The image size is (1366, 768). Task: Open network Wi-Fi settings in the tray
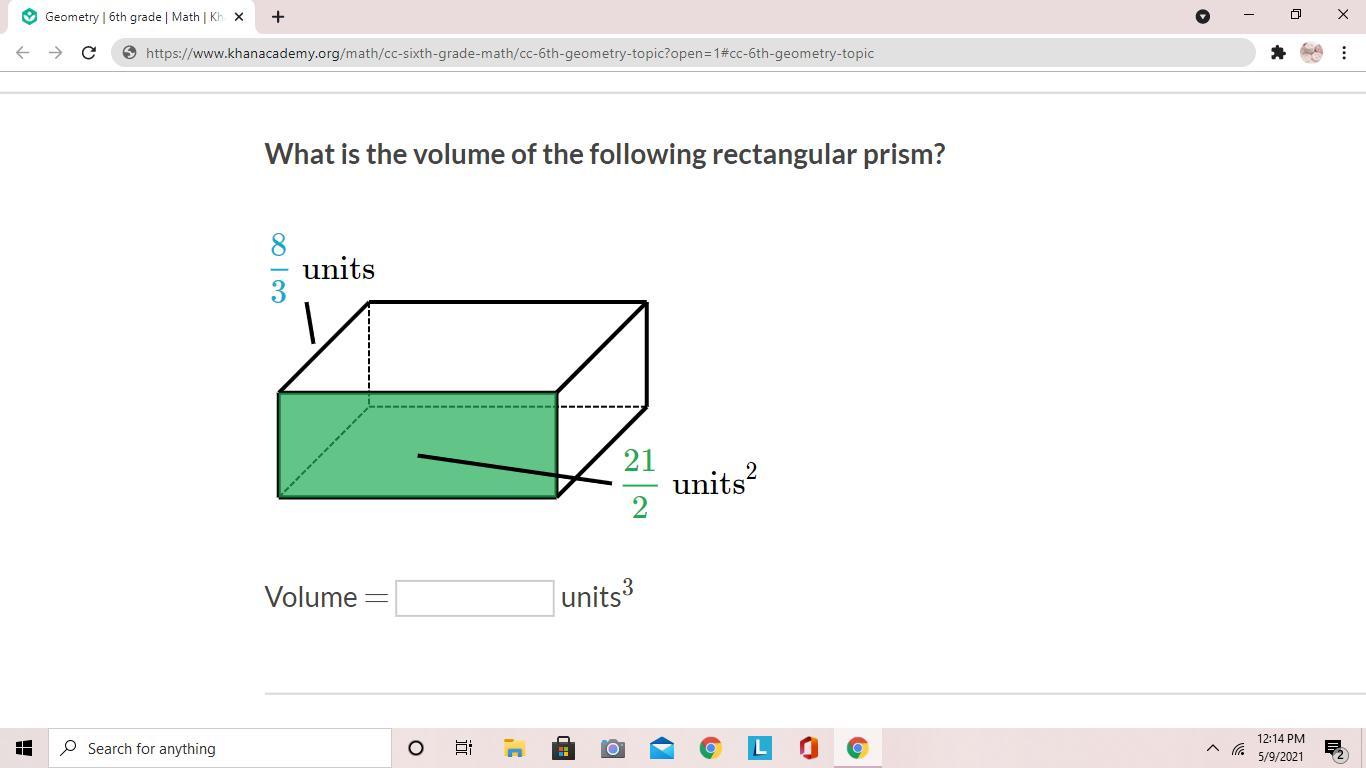click(x=1238, y=749)
